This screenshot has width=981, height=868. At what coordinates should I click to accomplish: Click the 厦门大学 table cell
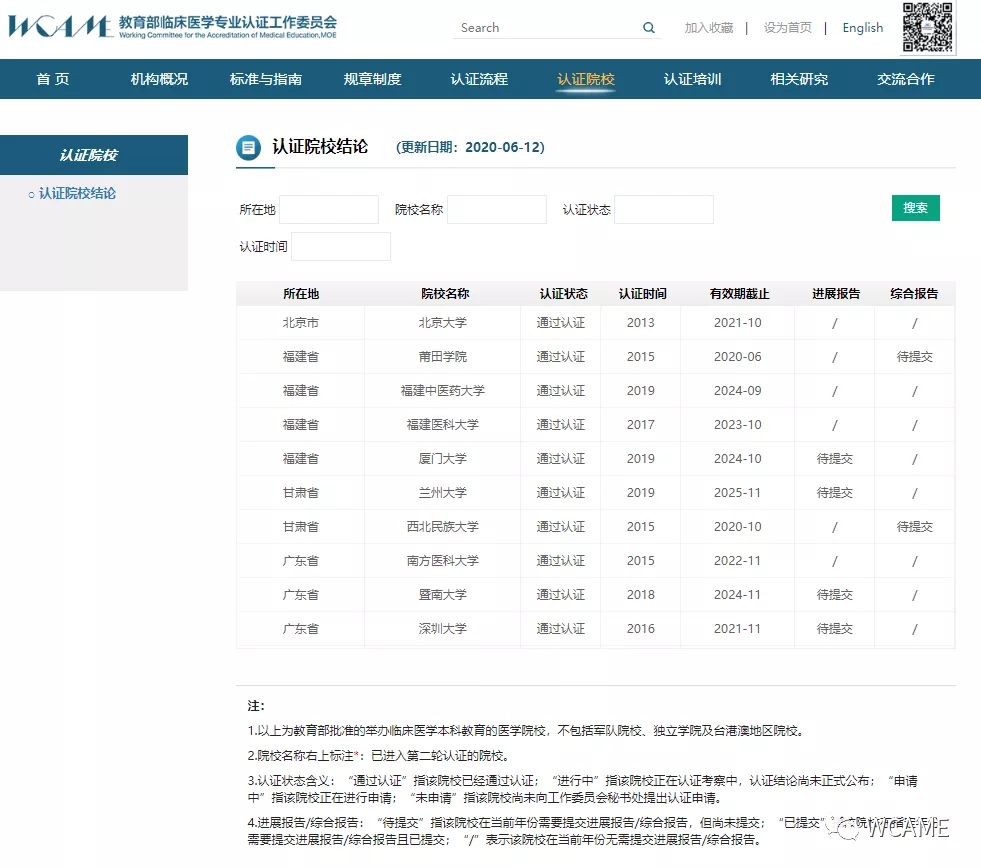pyautogui.click(x=442, y=459)
